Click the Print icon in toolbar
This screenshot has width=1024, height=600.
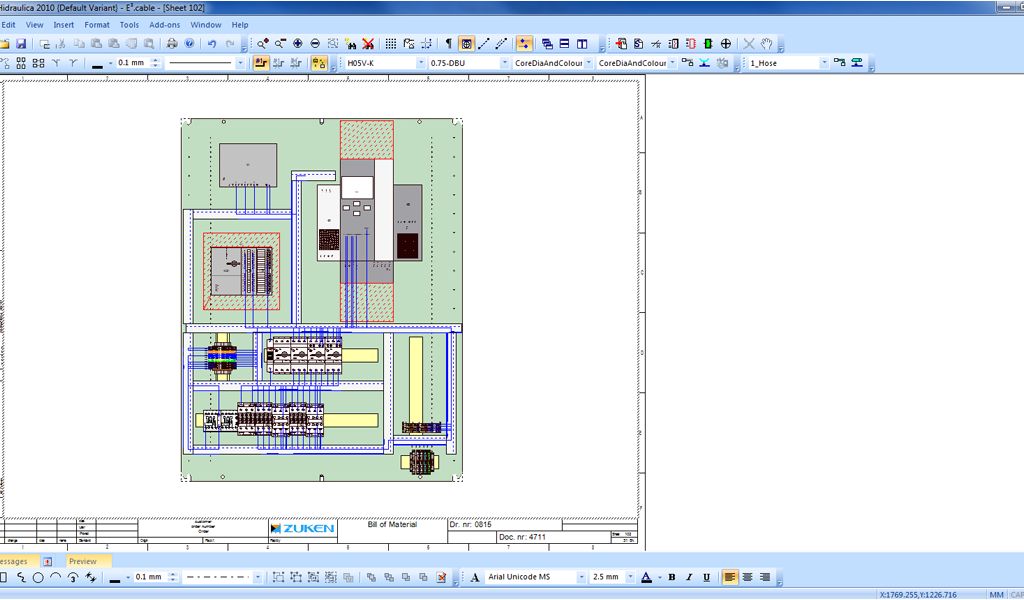click(x=172, y=44)
